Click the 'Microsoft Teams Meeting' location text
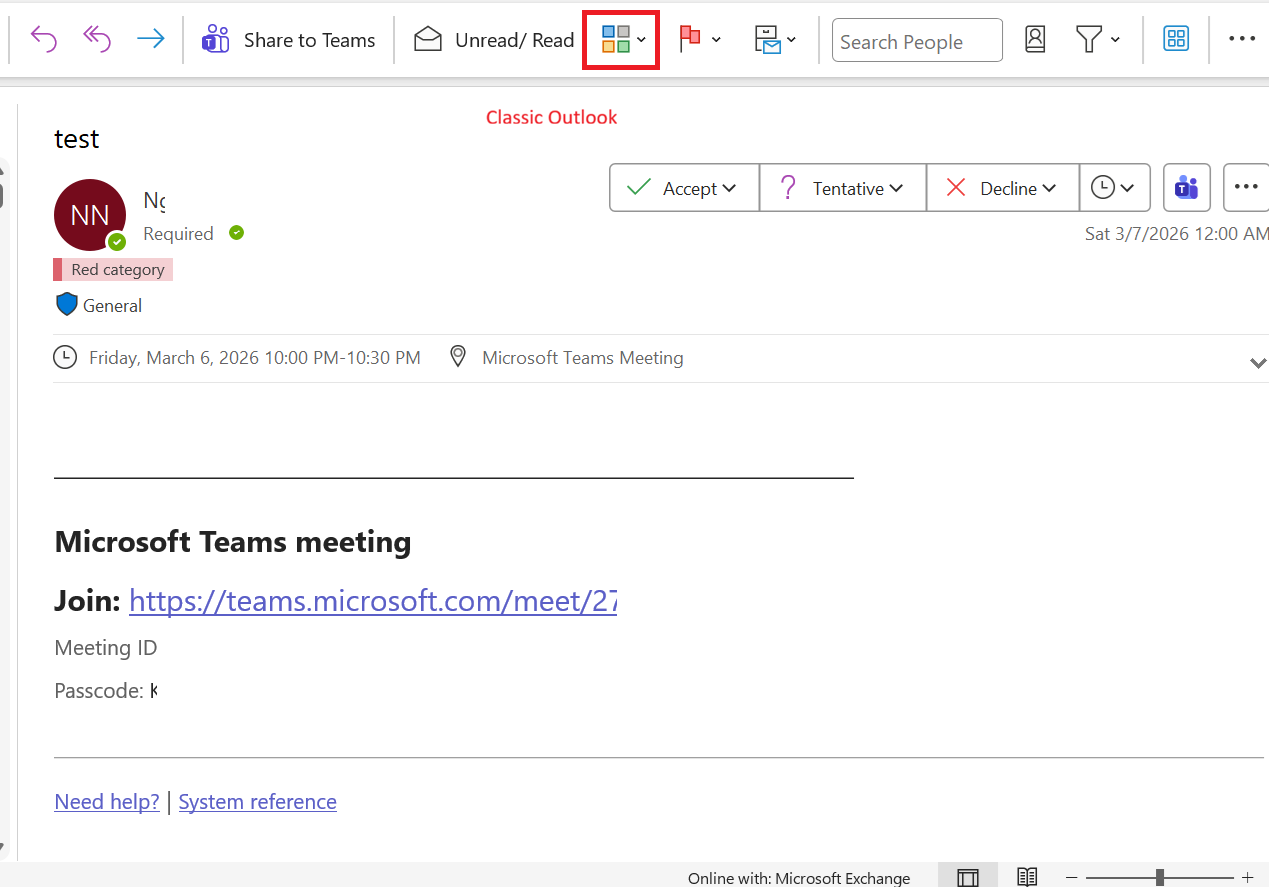This screenshot has height=887, width=1269. (583, 358)
